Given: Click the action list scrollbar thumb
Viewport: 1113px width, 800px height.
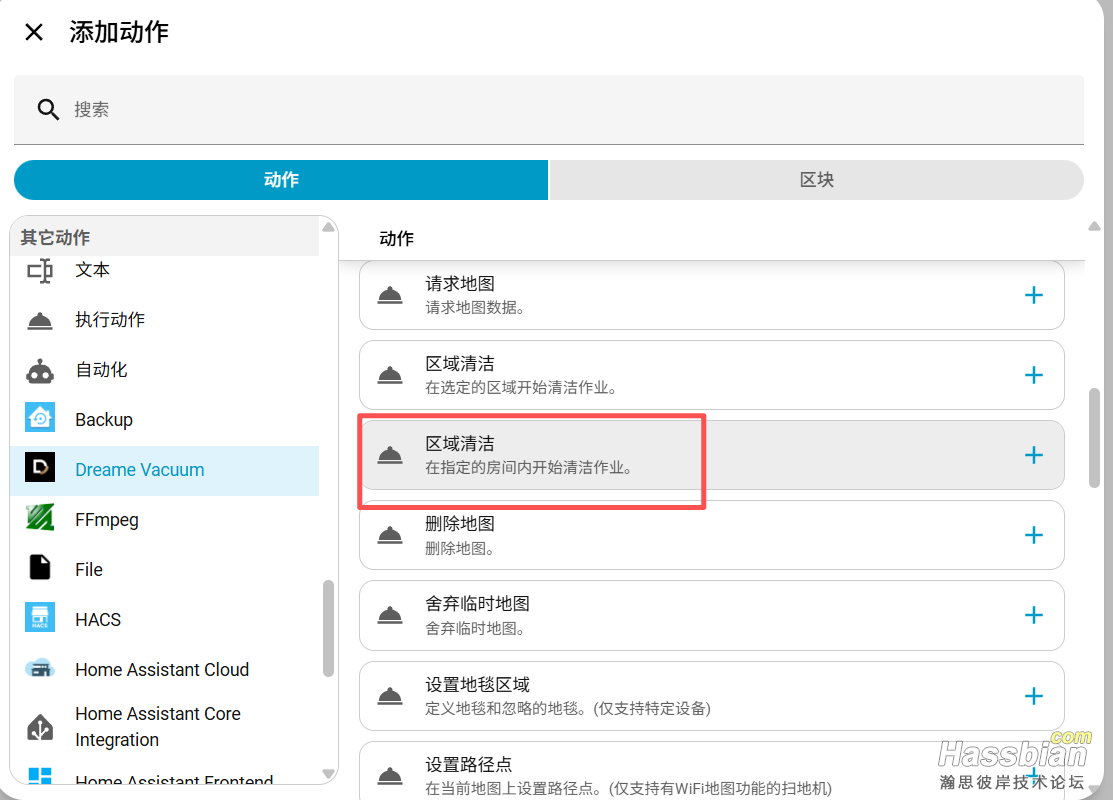Looking at the screenshot, I should [x=1094, y=437].
